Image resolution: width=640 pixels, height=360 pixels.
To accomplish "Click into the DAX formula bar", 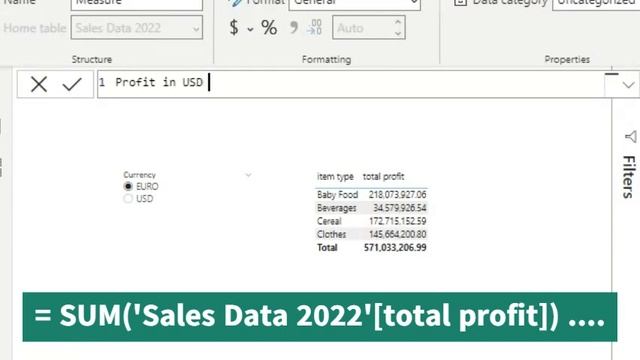I will pos(351,84).
